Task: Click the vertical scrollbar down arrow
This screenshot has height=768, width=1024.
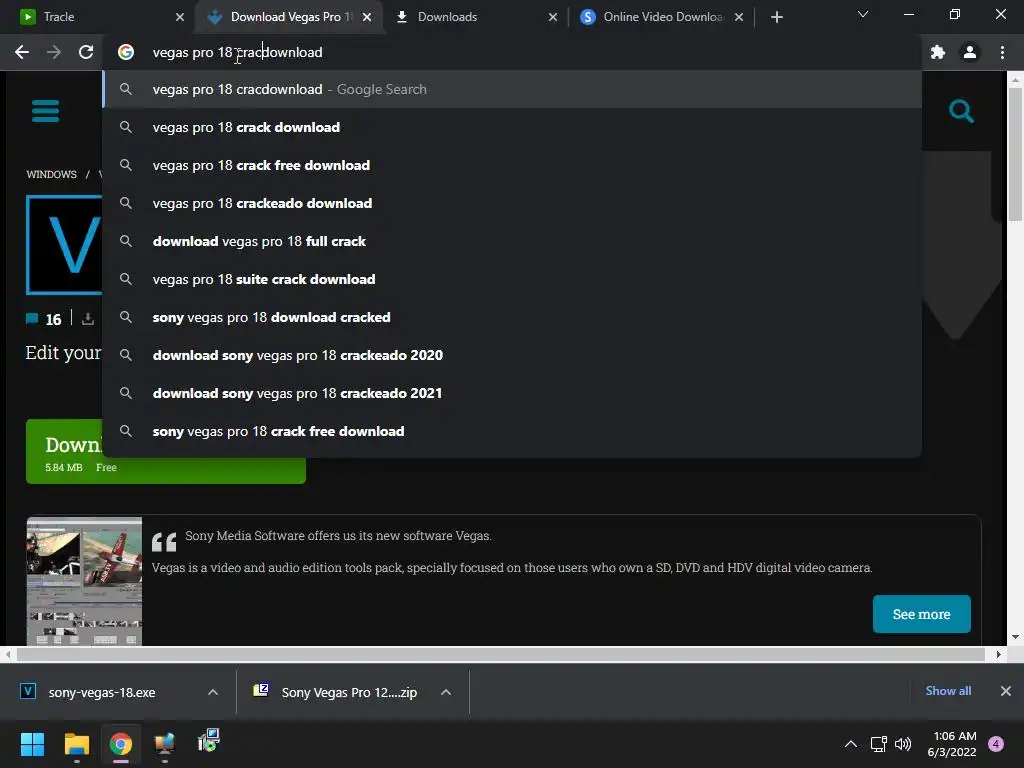Action: click(1014, 637)
